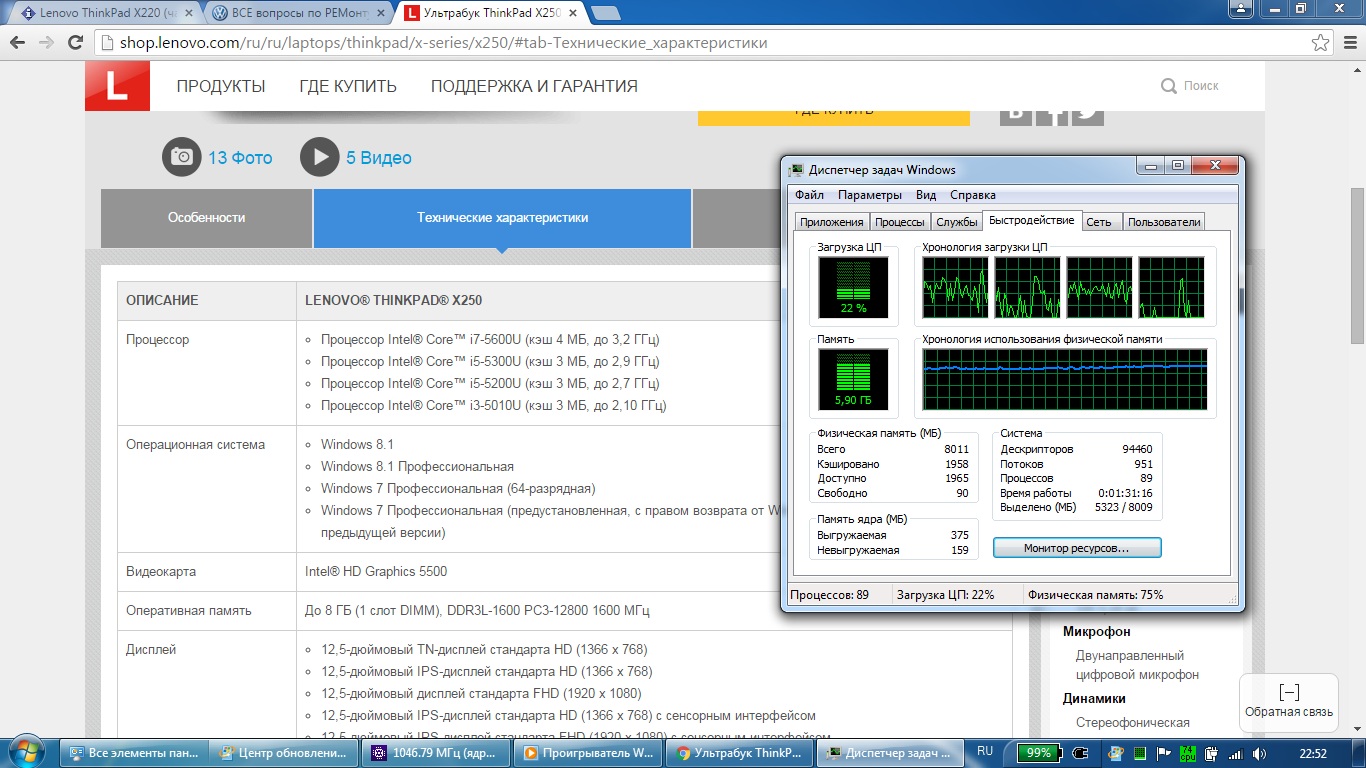Open the Параметры menu in Task Manager
Image resolution: width=1366 pixels, height=768 pixels.
tap(870, 195)
